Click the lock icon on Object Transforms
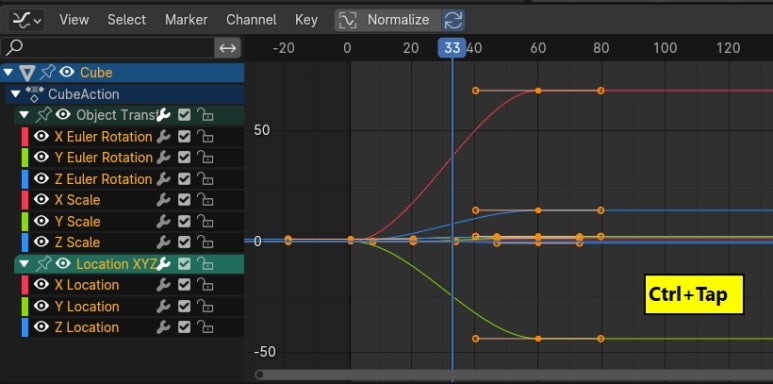This screenshot has height=384, width=773. (x=205, y=115)
